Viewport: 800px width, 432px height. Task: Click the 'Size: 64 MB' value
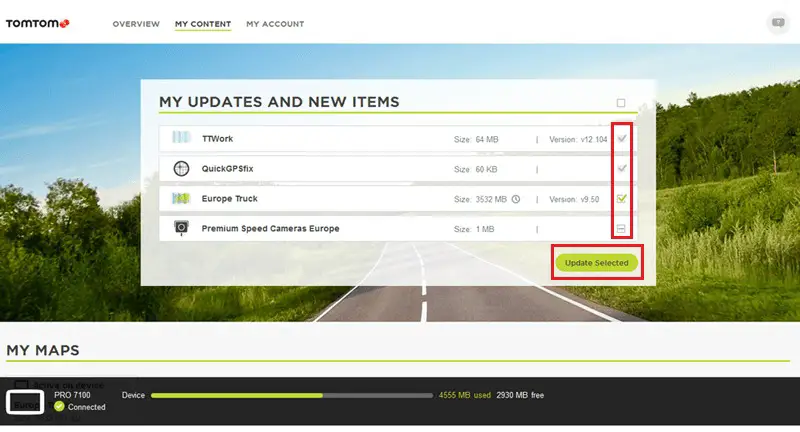pos(476,139)
